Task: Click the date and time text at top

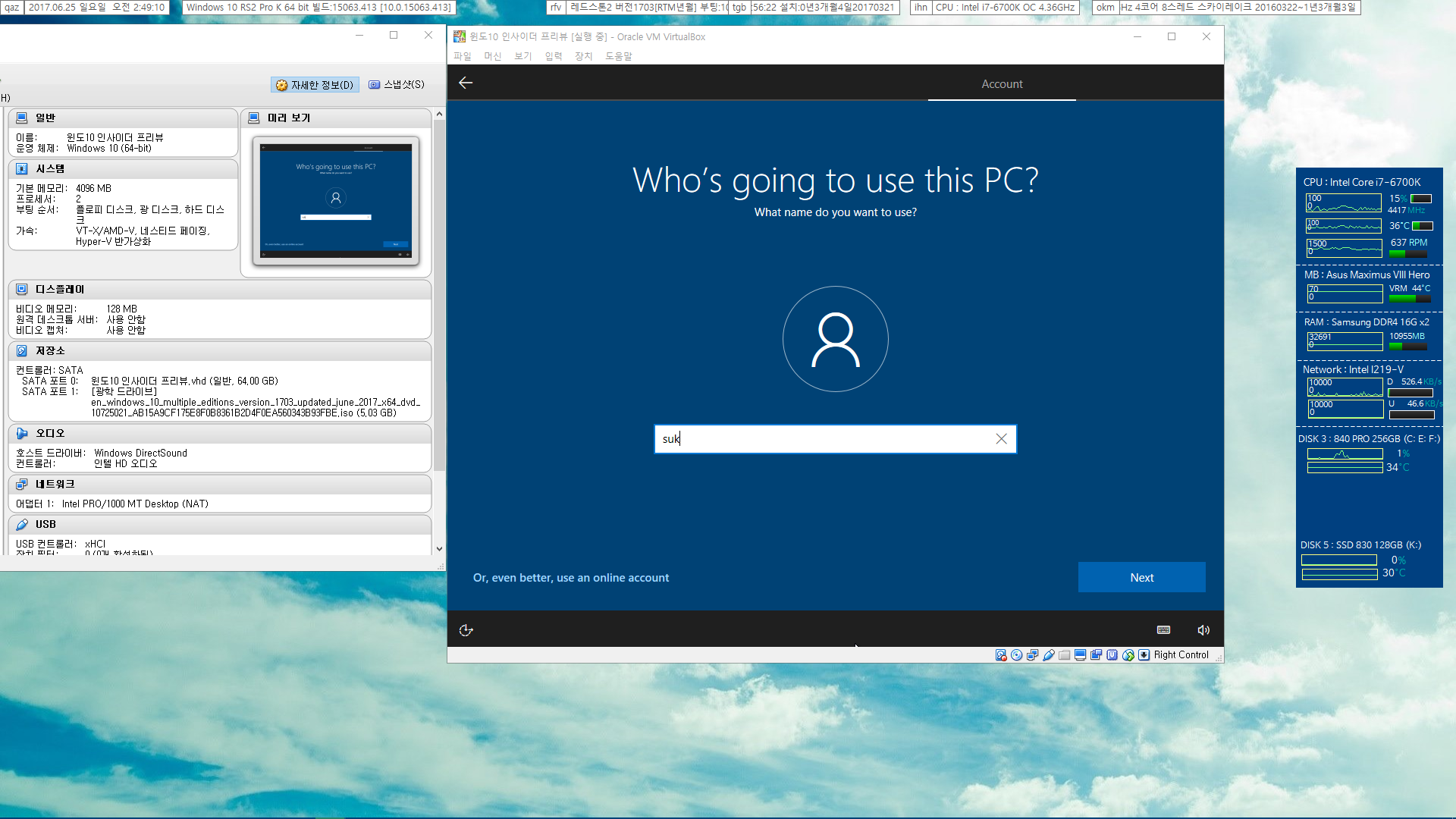Action: (x=96, y=8)
